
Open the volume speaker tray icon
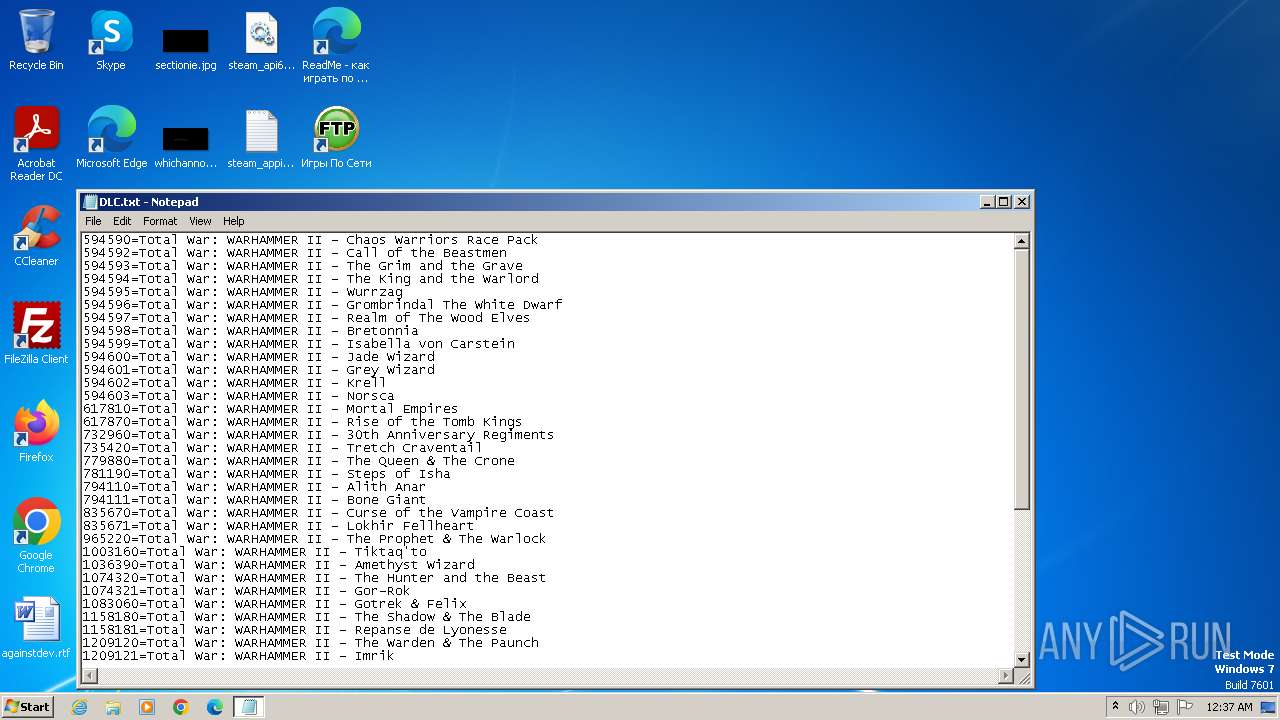tap(1137, 707)
